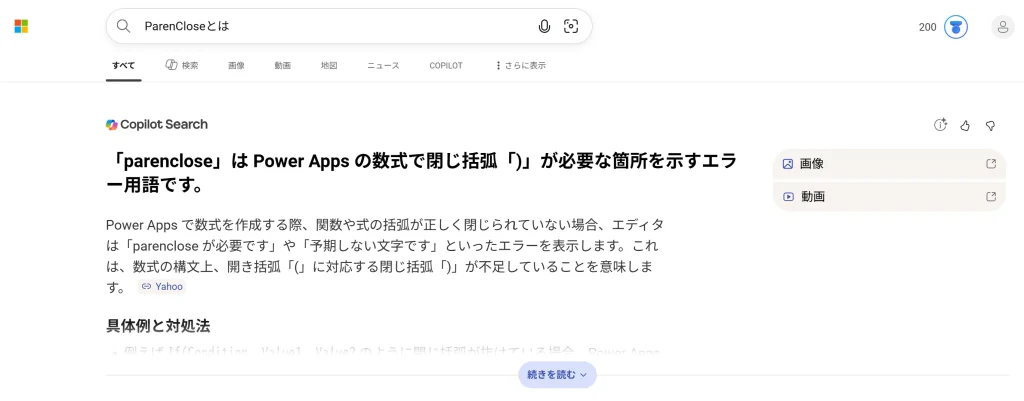Screen dimensions: 1024x401
Task: Open the Rewards medal icon
Action: point(956,27)
